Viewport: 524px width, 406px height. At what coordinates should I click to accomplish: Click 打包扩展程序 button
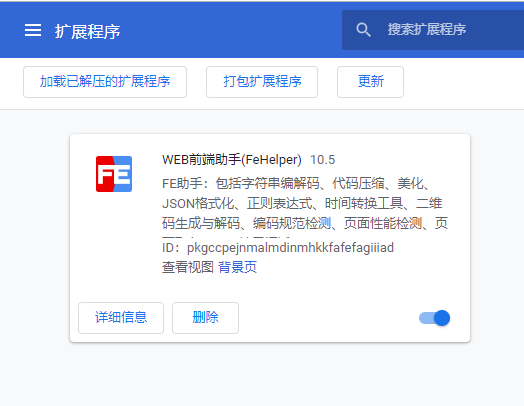(262, 82)
